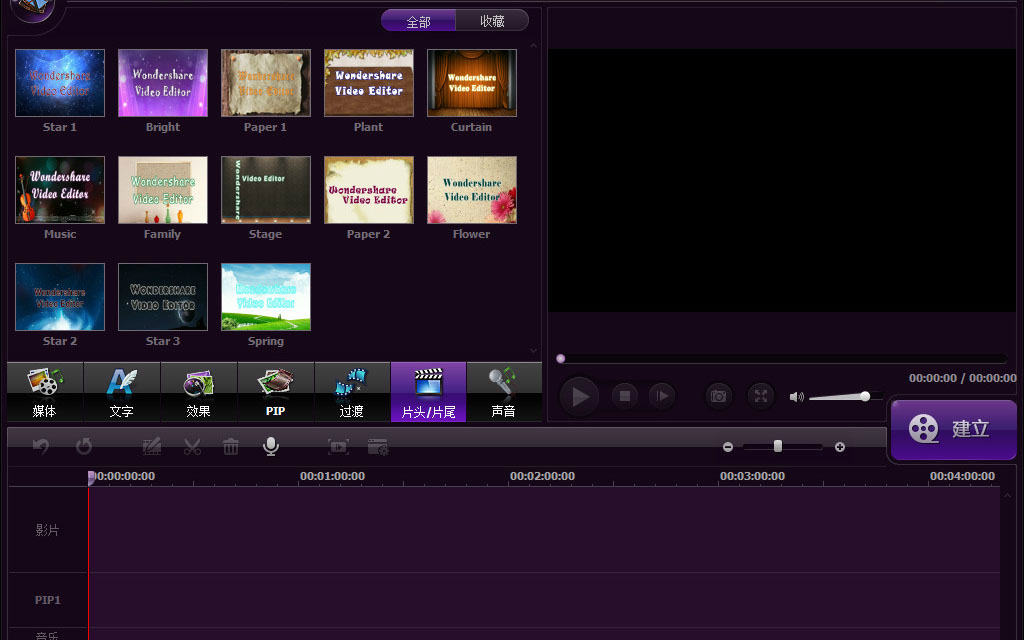
Task: Select the scissors split tool
Action: [192, 447]
